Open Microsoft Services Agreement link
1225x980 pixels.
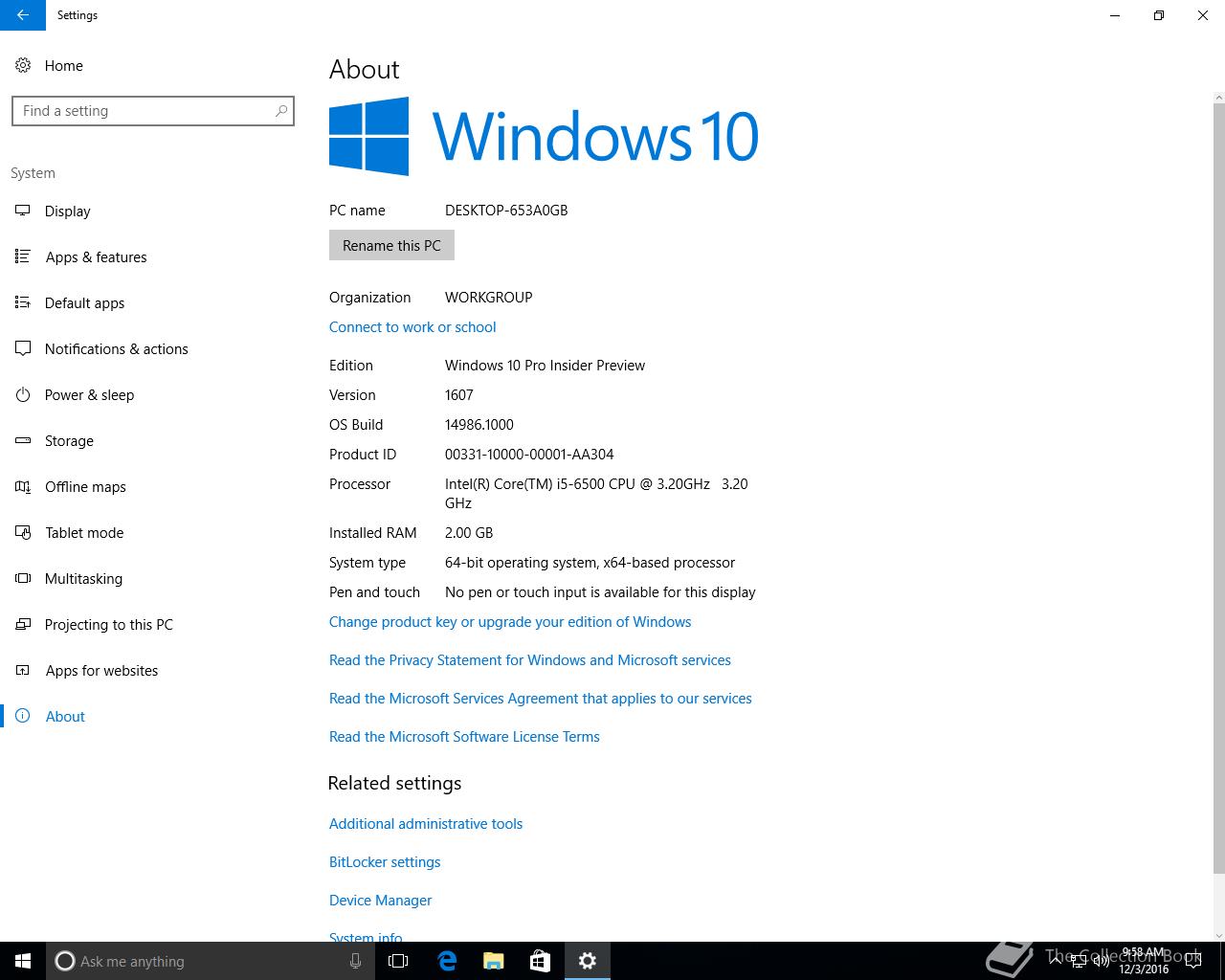(x=541, y=698)
